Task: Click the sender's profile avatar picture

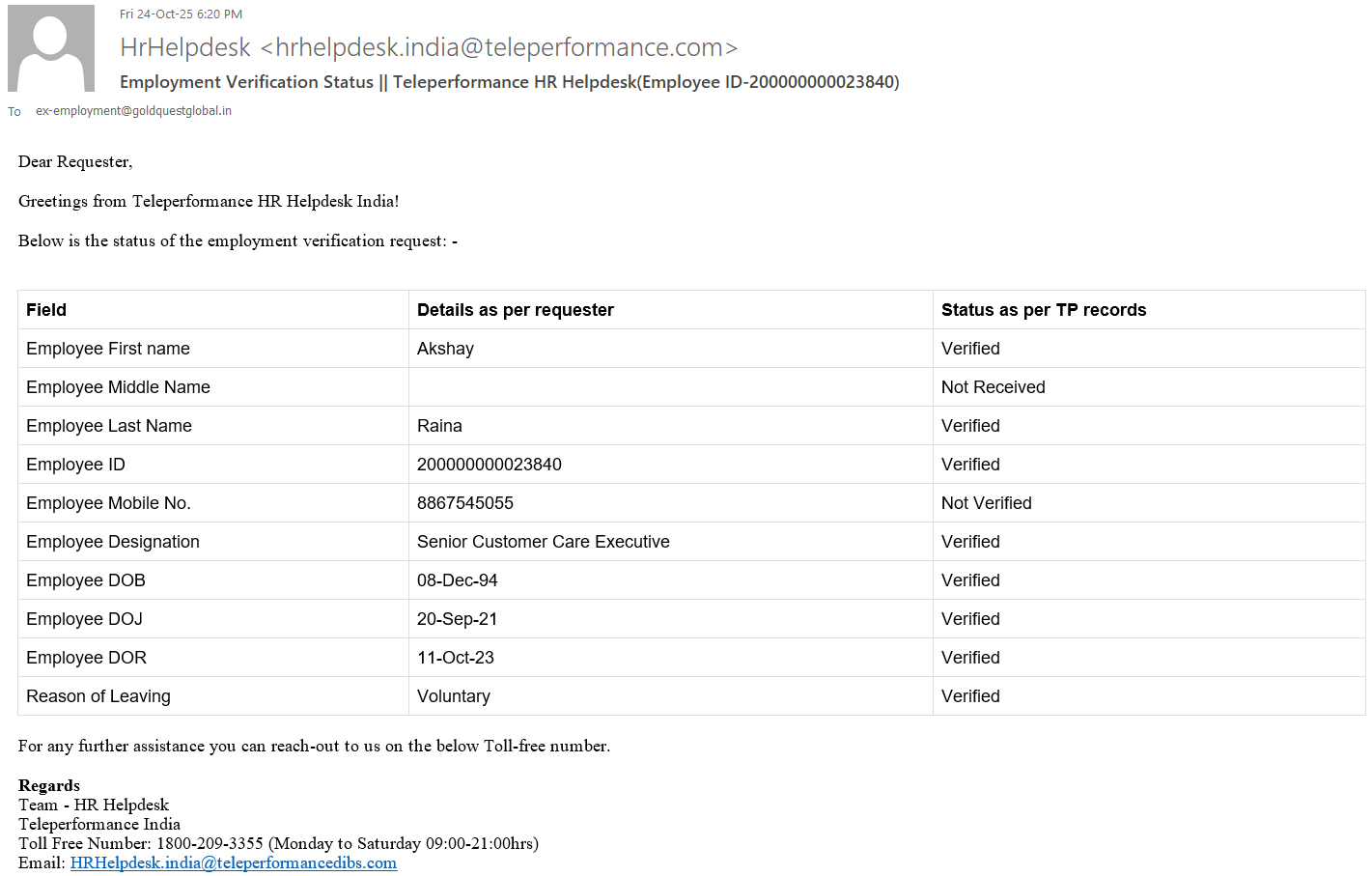Action: click(51, 48)
